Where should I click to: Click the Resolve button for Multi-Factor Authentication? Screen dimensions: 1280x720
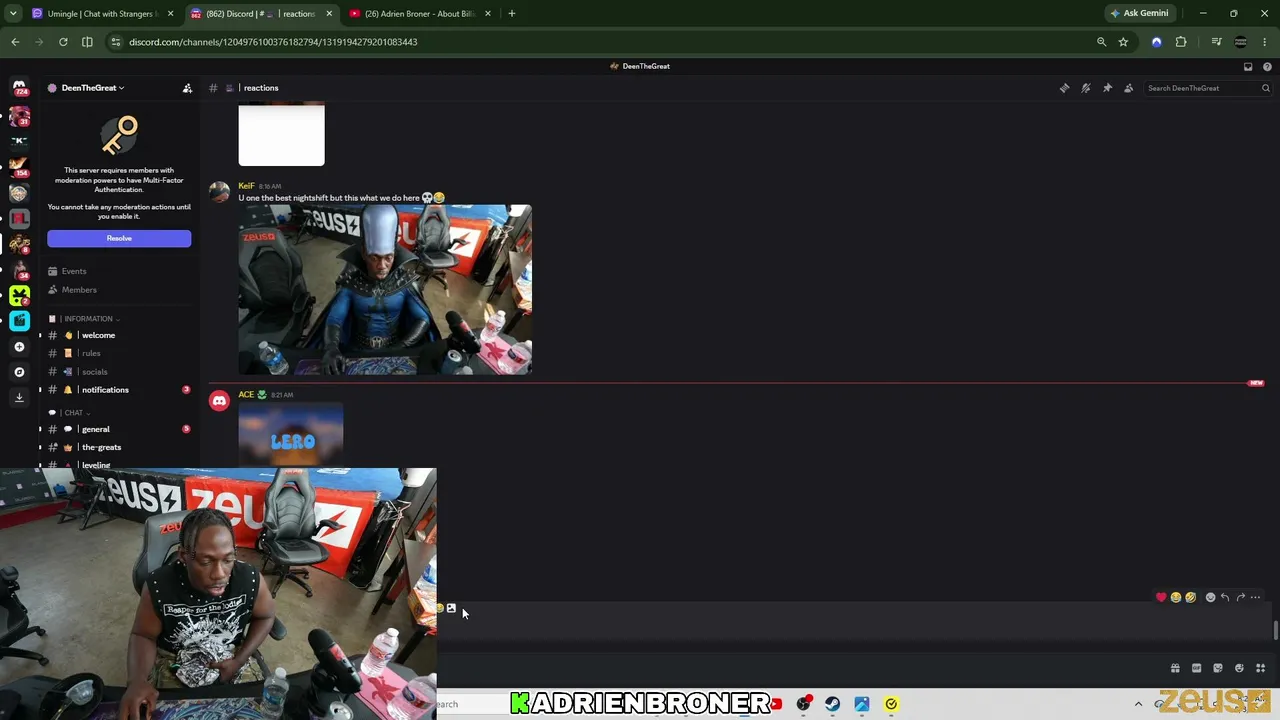[x=119, y=238]
